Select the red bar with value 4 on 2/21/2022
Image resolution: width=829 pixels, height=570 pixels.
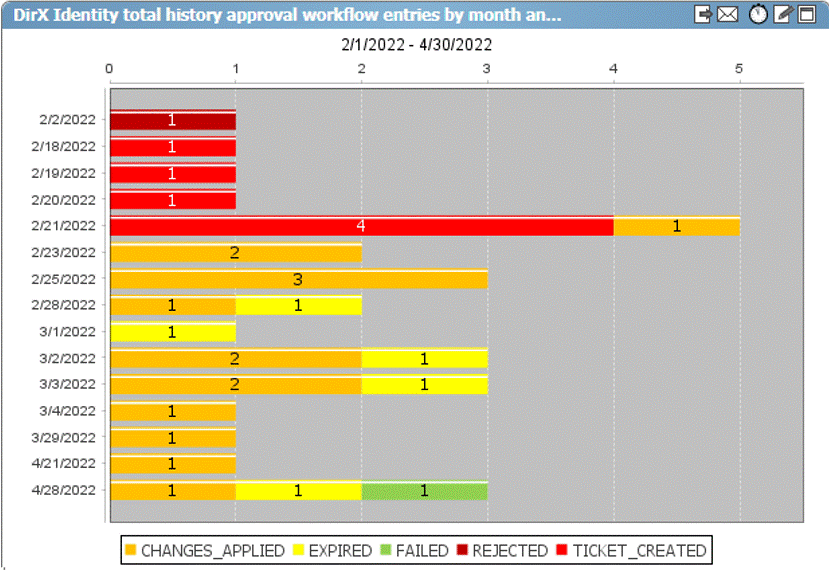(x=361, y=226)
